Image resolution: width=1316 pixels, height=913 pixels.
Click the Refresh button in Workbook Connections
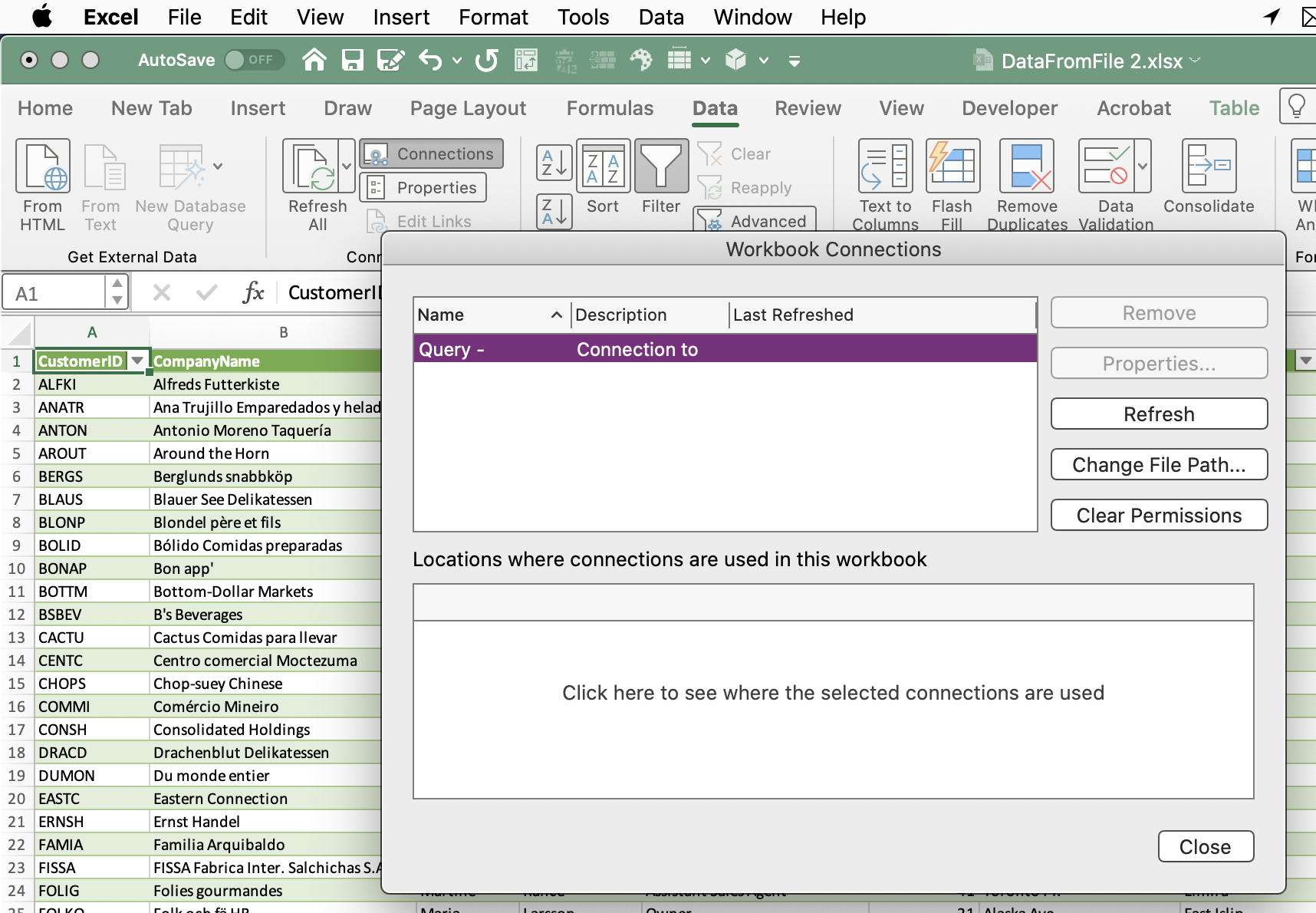[x=1159, y=414]
